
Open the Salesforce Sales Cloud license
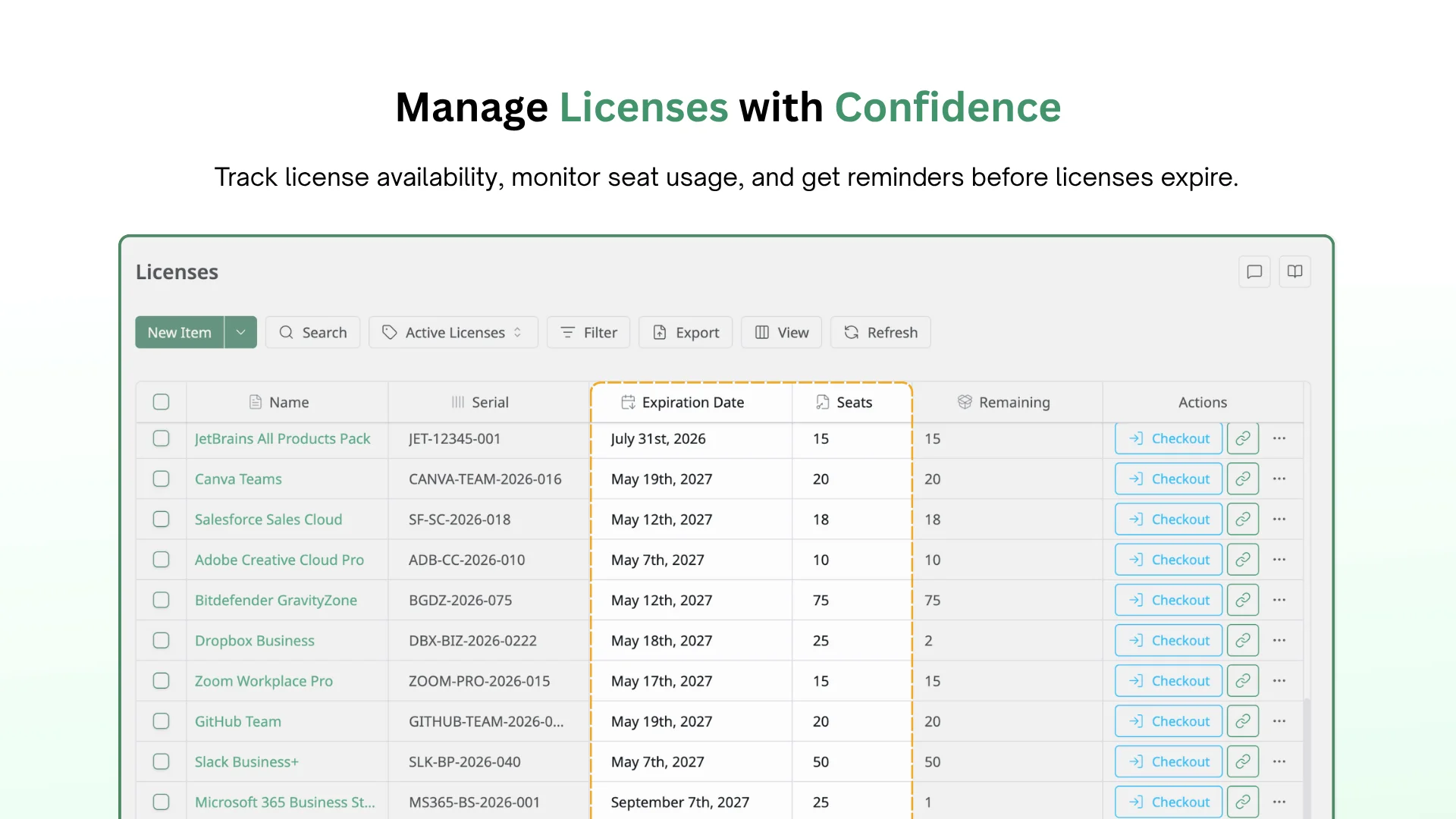pos(268,519)
